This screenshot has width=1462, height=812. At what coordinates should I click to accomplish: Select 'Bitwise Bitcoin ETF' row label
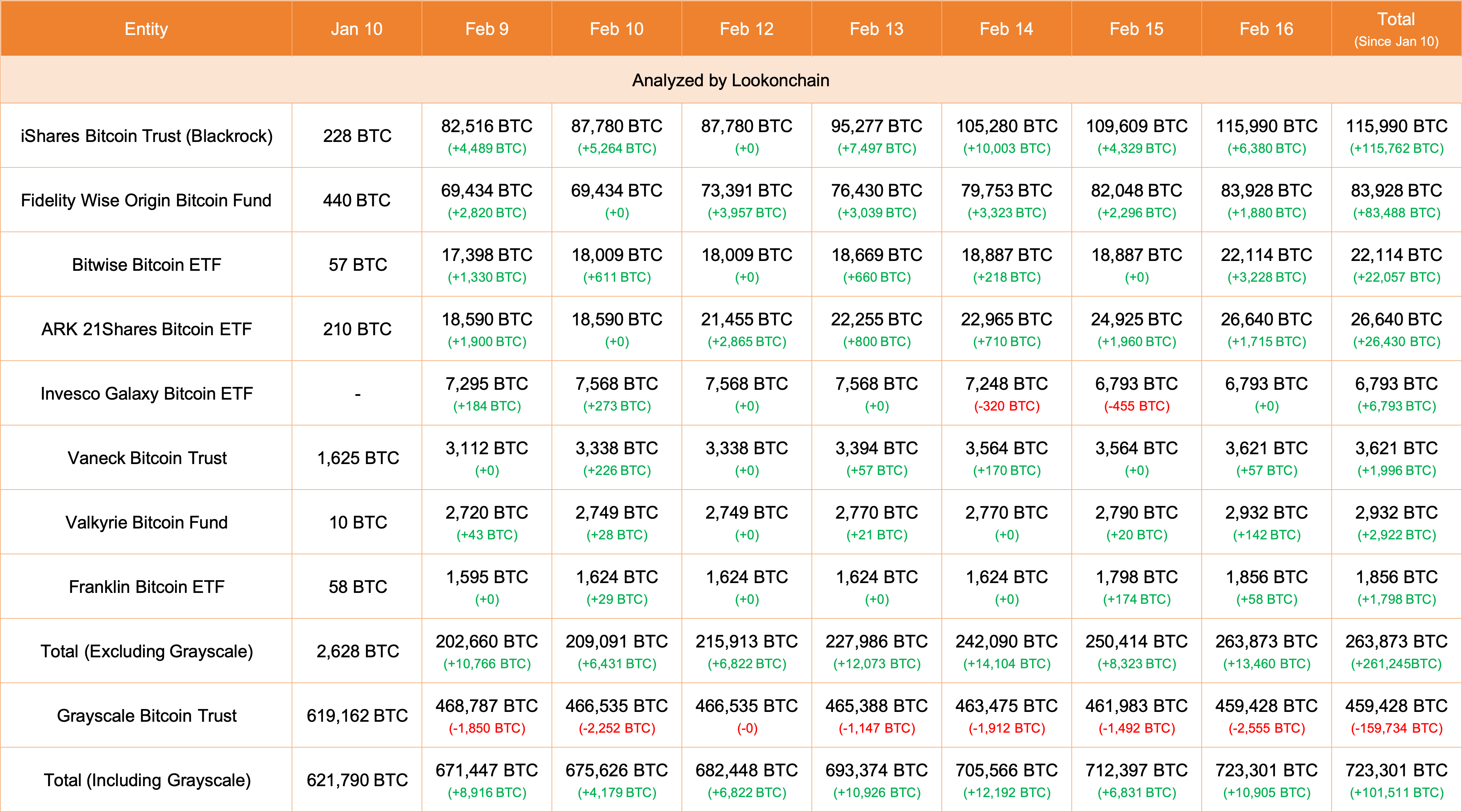[146, 265]
